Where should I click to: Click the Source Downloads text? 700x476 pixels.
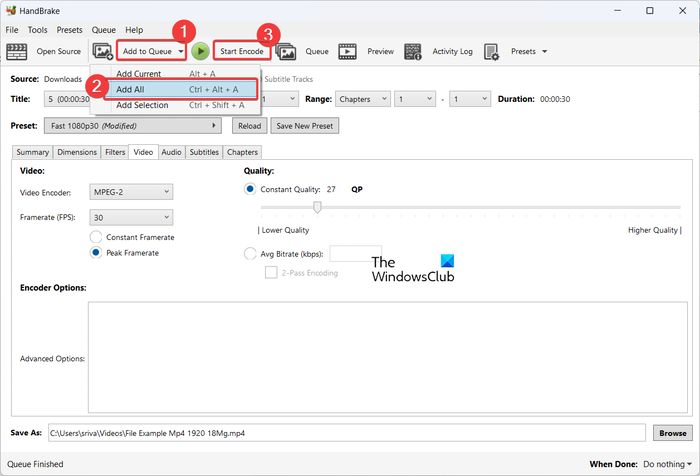[63, 79]
